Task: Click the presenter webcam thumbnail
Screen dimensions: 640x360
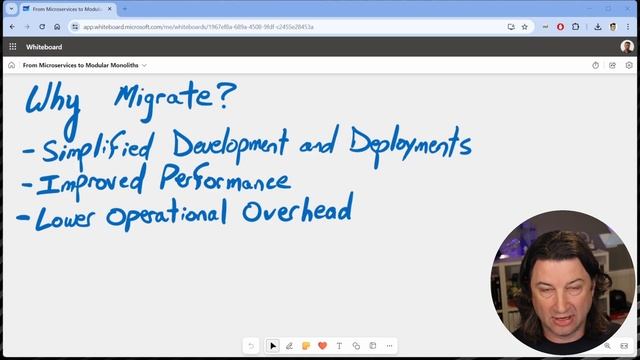Action: 563,282
